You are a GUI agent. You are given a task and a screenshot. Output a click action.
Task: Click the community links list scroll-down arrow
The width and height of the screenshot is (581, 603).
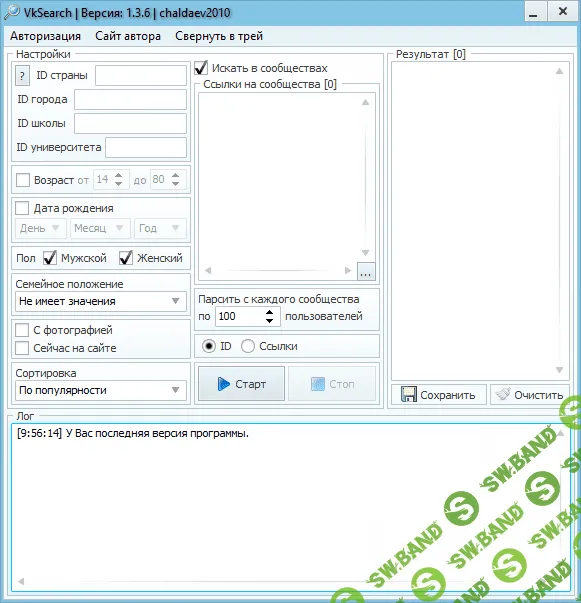coord(366,253)
